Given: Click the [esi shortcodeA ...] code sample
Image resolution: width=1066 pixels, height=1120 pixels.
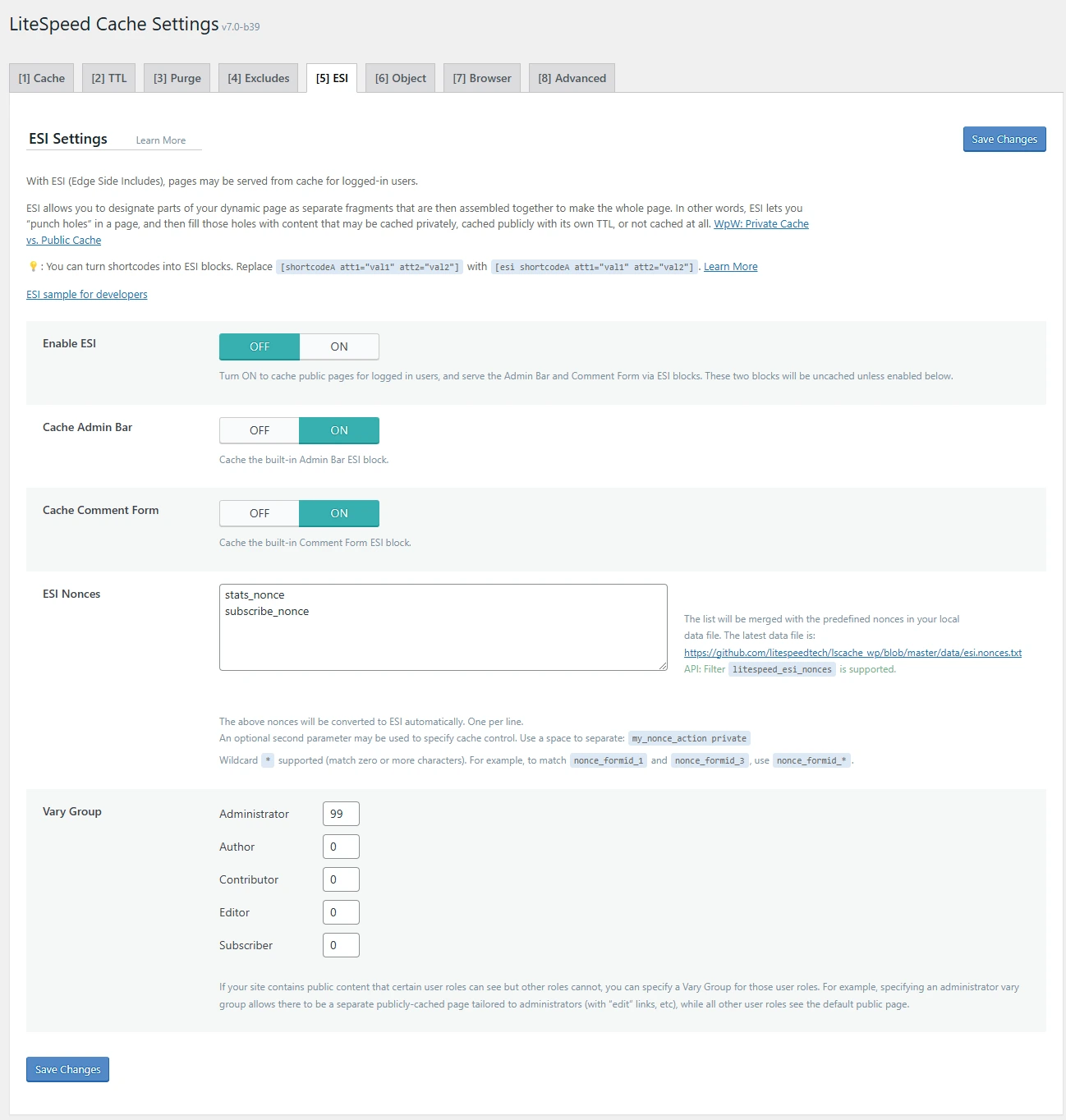Looking at the screenshot, I should tap(595, 268).
